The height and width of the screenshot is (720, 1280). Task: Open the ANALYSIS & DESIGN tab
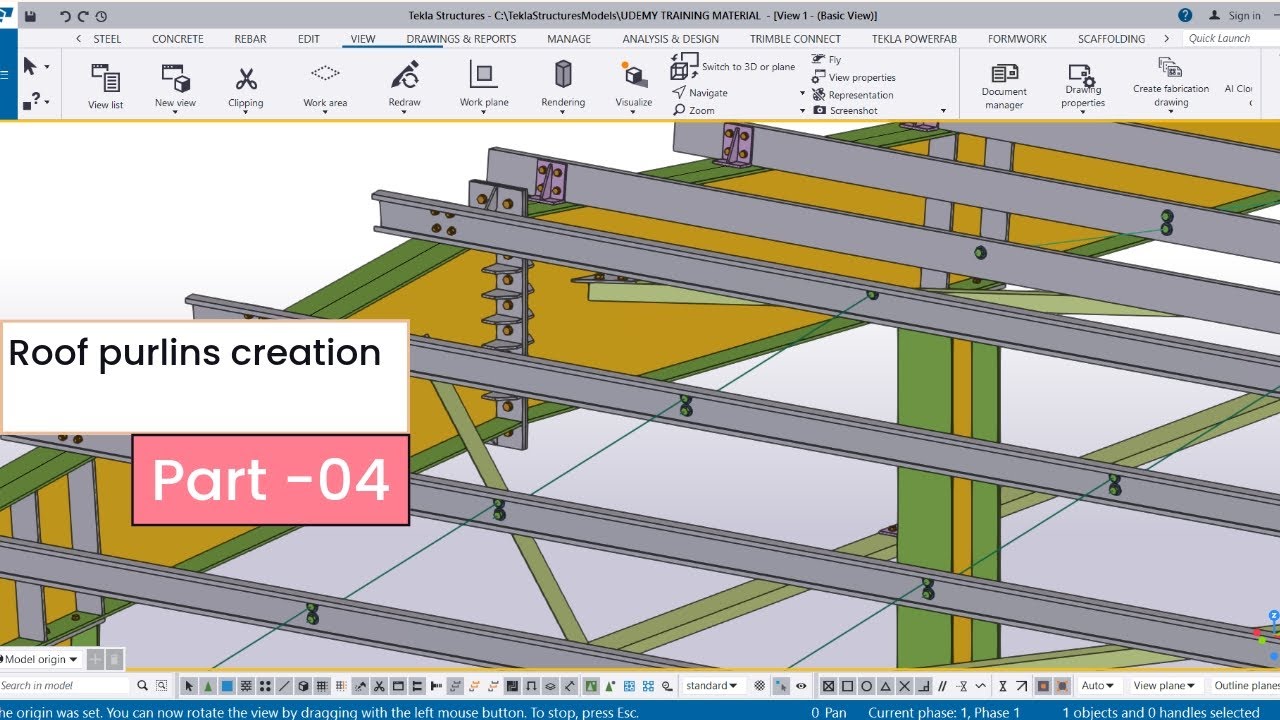tap(670, 39)
